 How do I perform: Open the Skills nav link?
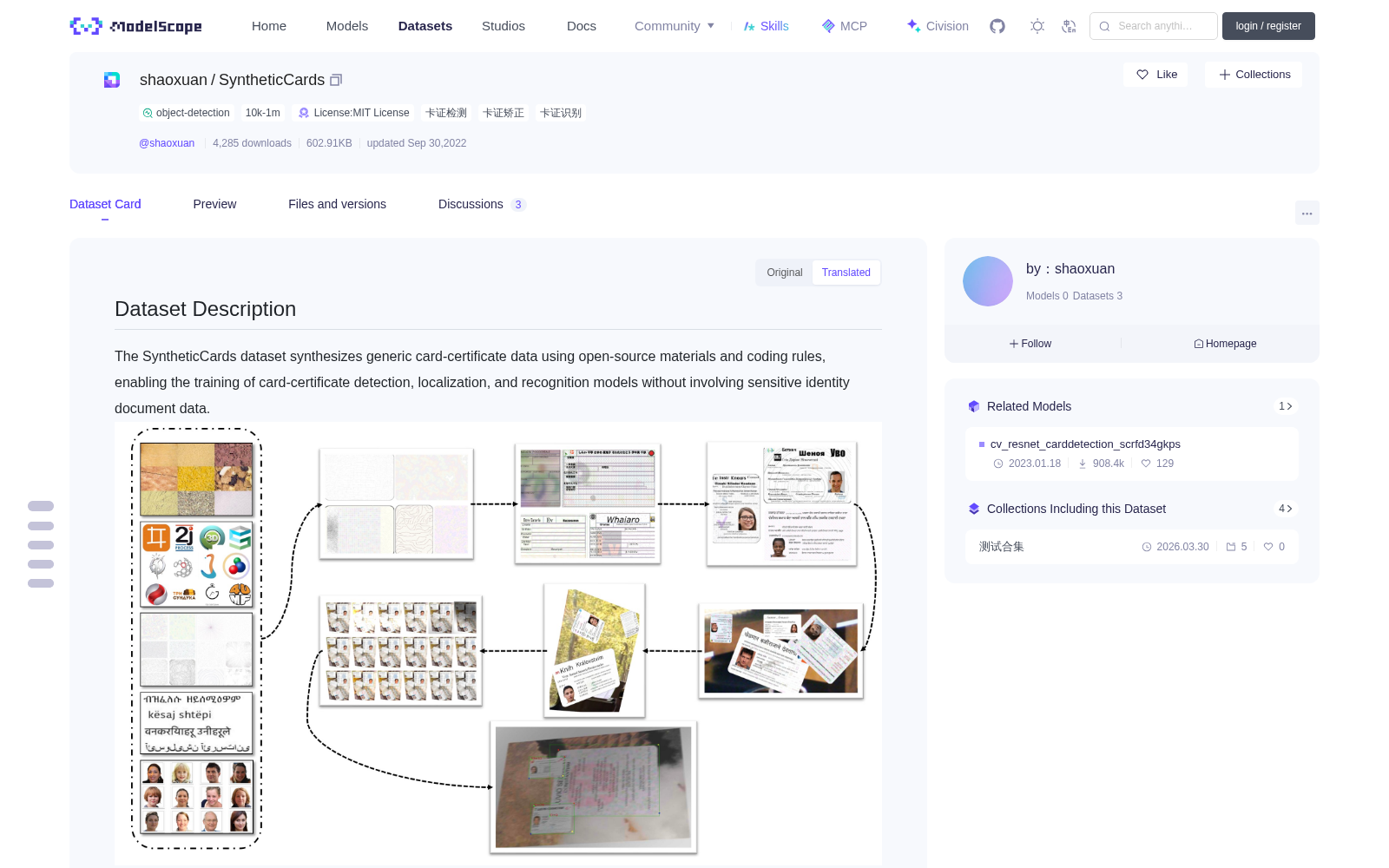[x=767, y=26]
